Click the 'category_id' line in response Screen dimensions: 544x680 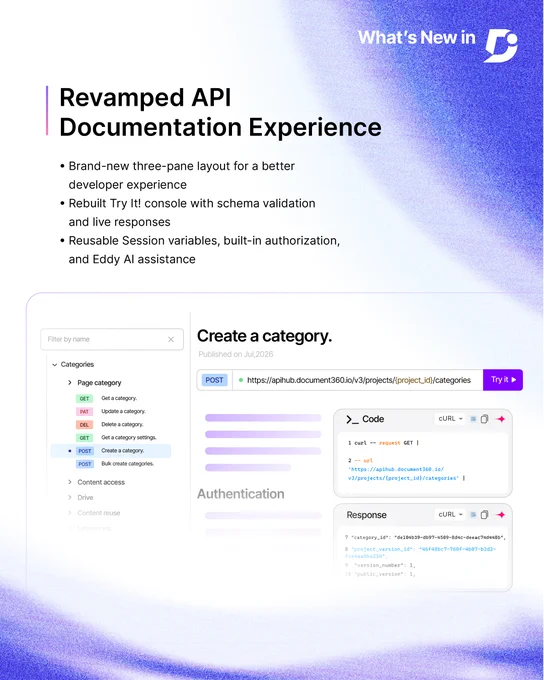[426, 538]
